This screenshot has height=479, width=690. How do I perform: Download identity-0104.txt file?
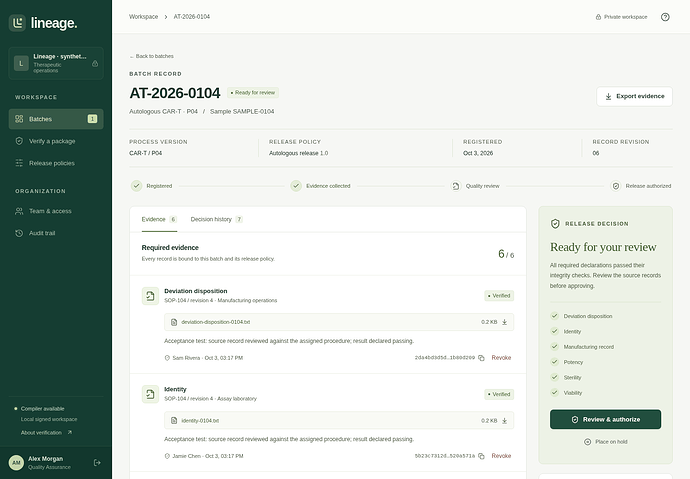tap(504, 420)
